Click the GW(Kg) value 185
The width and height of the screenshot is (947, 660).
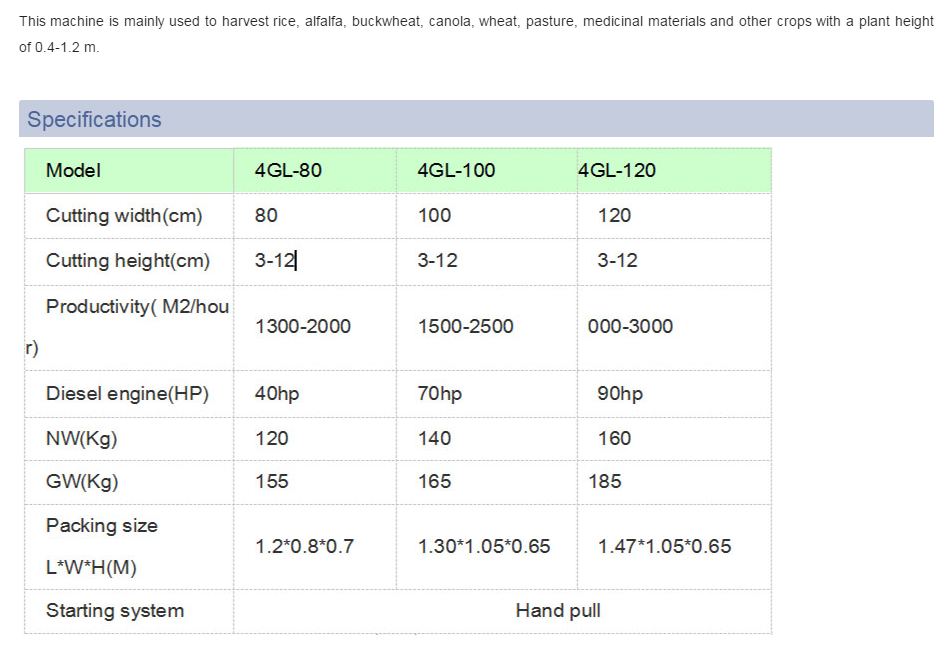coord(604,482)
